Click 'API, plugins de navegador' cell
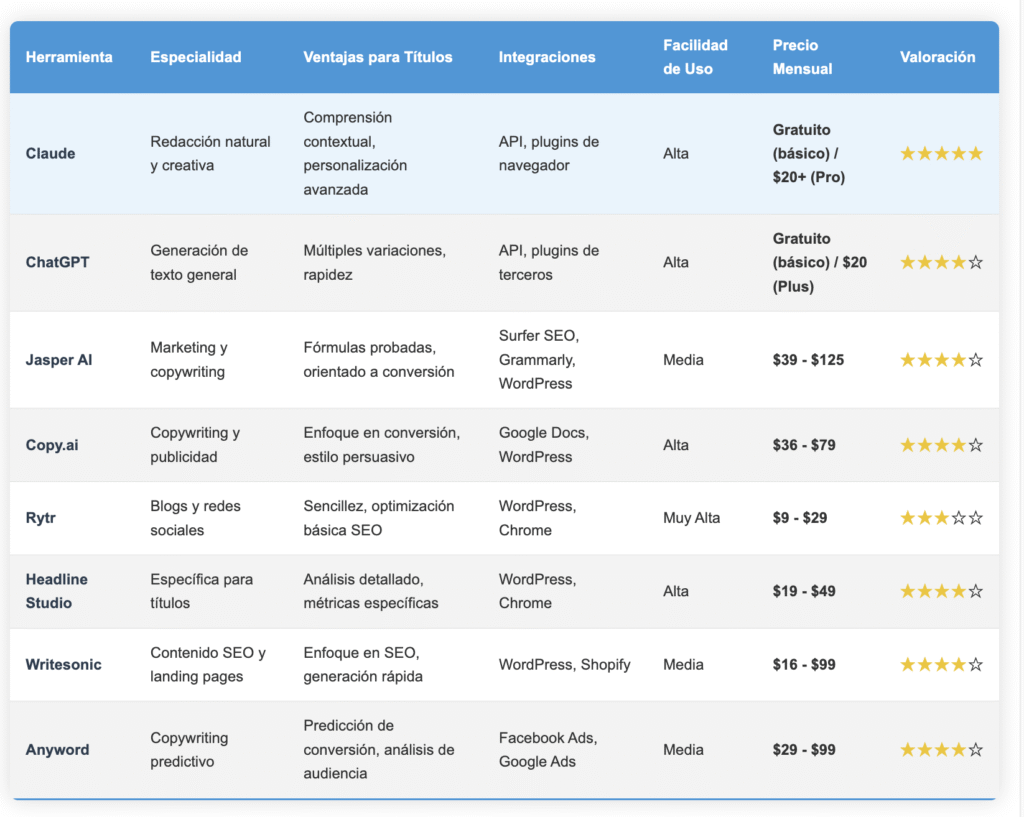This screenshot has width=1024, height=817. click(x=549, y=153)
